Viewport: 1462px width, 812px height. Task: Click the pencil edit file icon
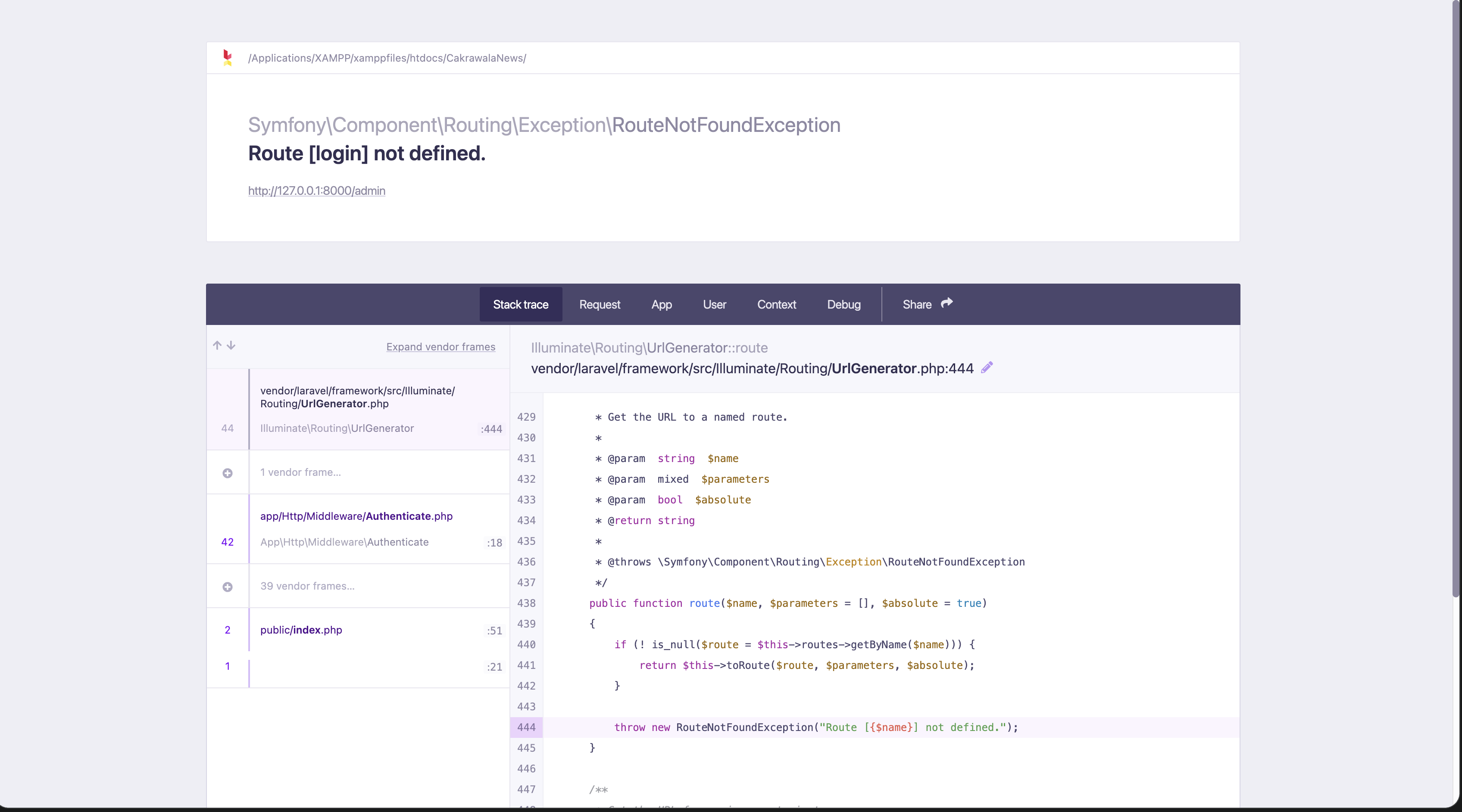tap(987, 368)
